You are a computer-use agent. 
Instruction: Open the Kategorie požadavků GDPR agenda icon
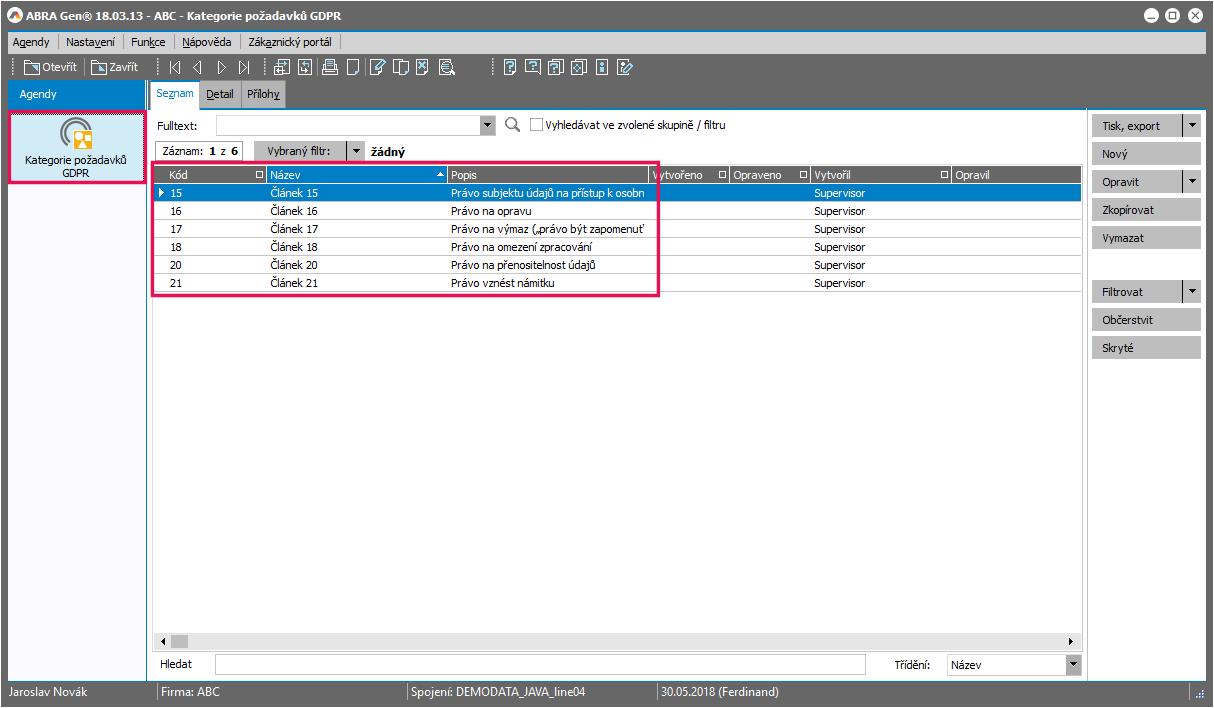tap(76, 147)
